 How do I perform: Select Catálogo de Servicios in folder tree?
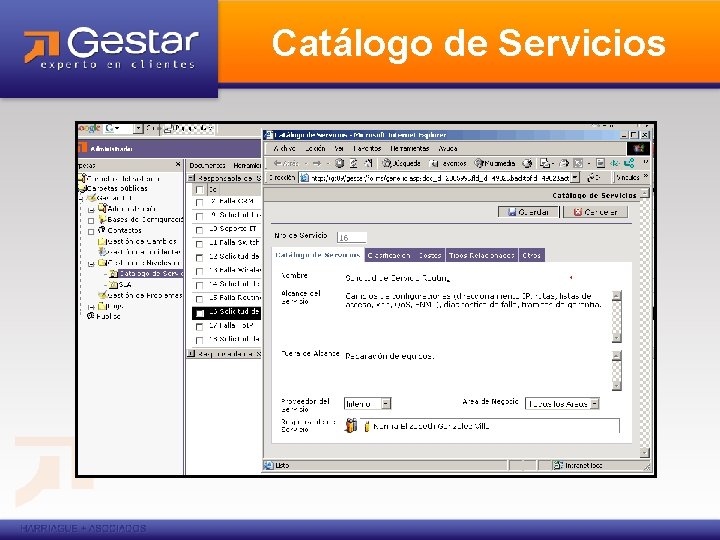[151, 274]
